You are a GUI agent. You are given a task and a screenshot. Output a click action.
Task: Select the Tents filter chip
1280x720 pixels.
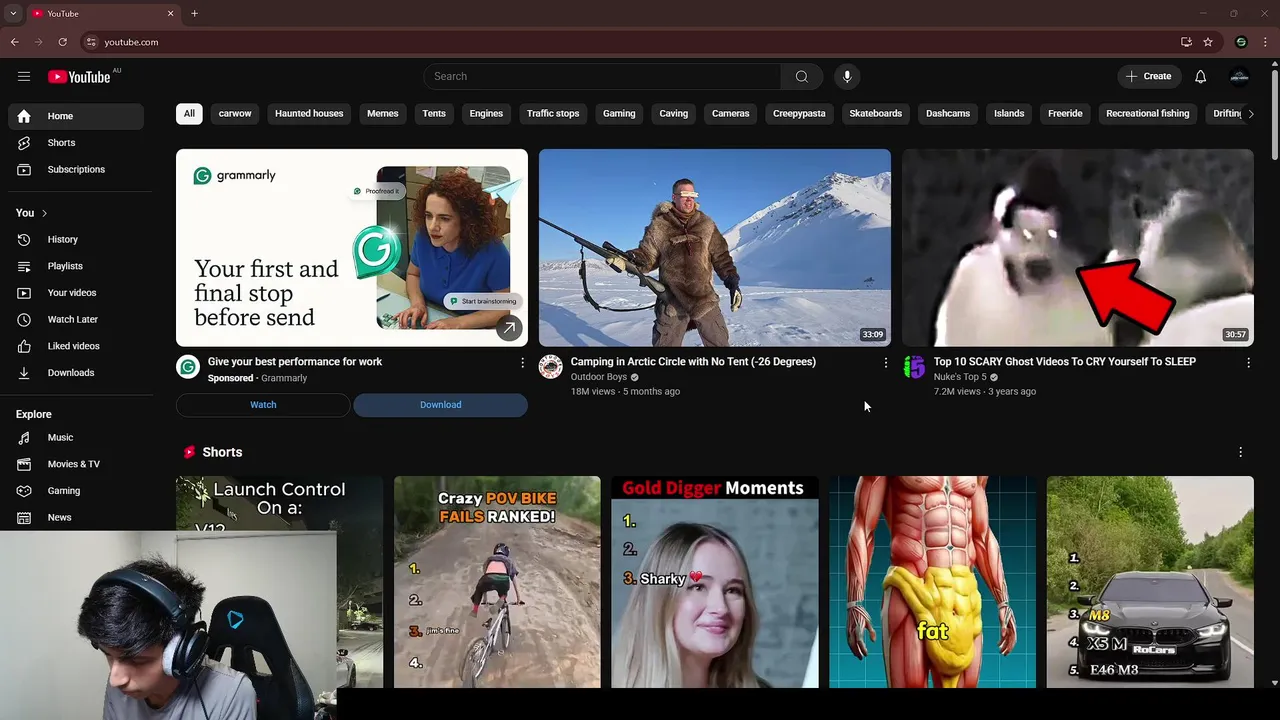coord(434,114)
